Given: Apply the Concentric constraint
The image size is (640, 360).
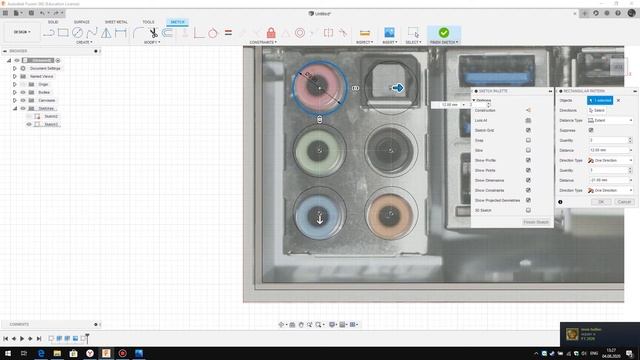Looking at the screenshot, I should (x=300, y=33).
